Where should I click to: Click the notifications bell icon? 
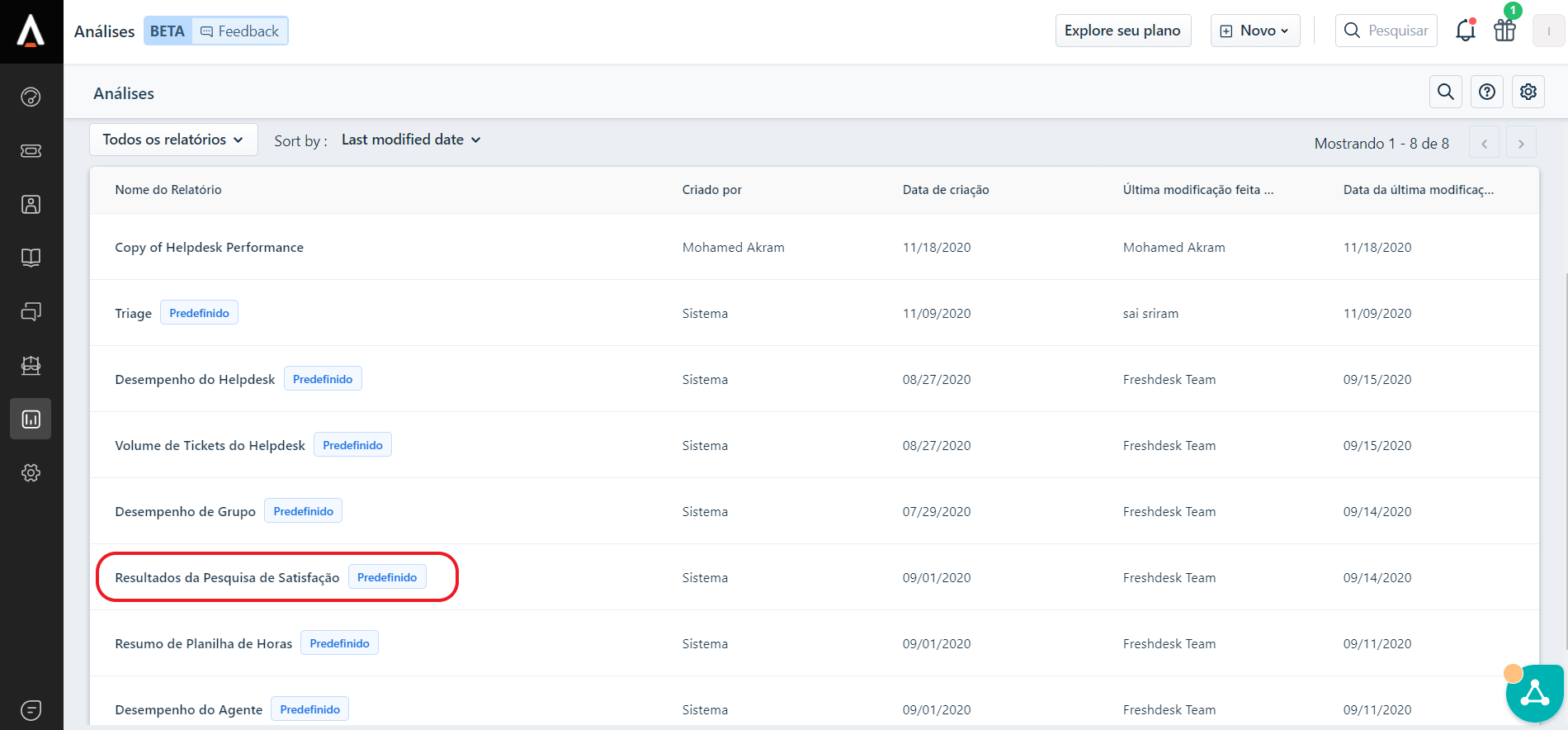1465,31
